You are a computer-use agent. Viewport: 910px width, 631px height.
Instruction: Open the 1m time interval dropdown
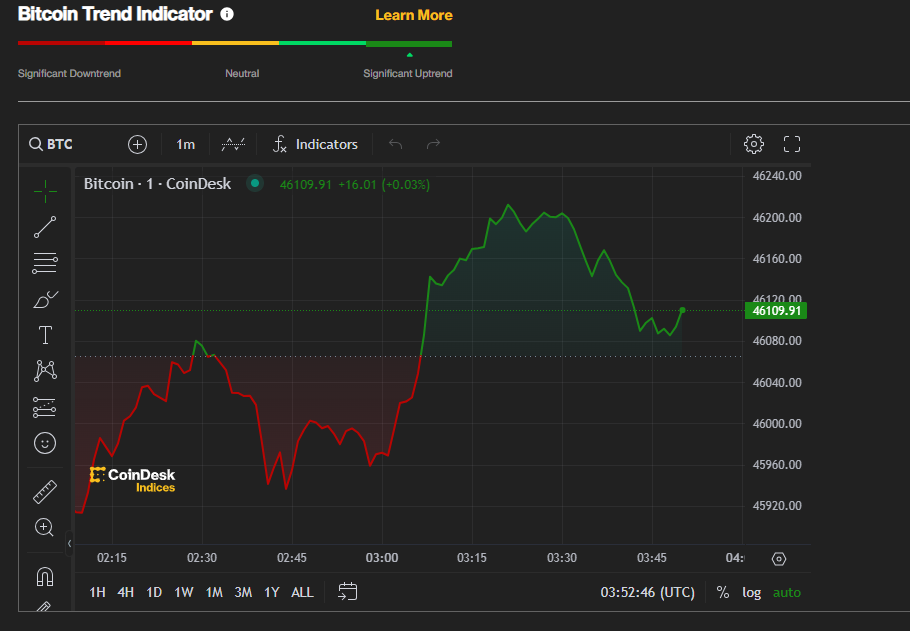[185, 144]
